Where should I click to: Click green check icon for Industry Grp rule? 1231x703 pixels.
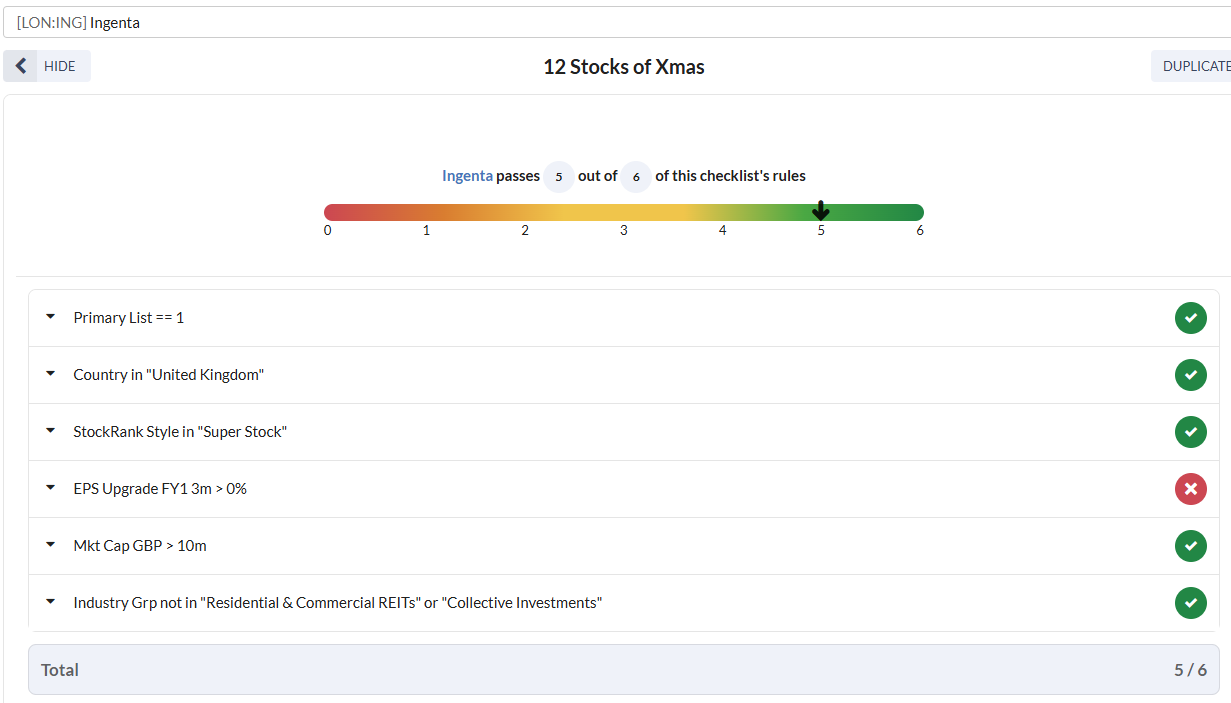pyautogui.click(x=1190, y=603)
